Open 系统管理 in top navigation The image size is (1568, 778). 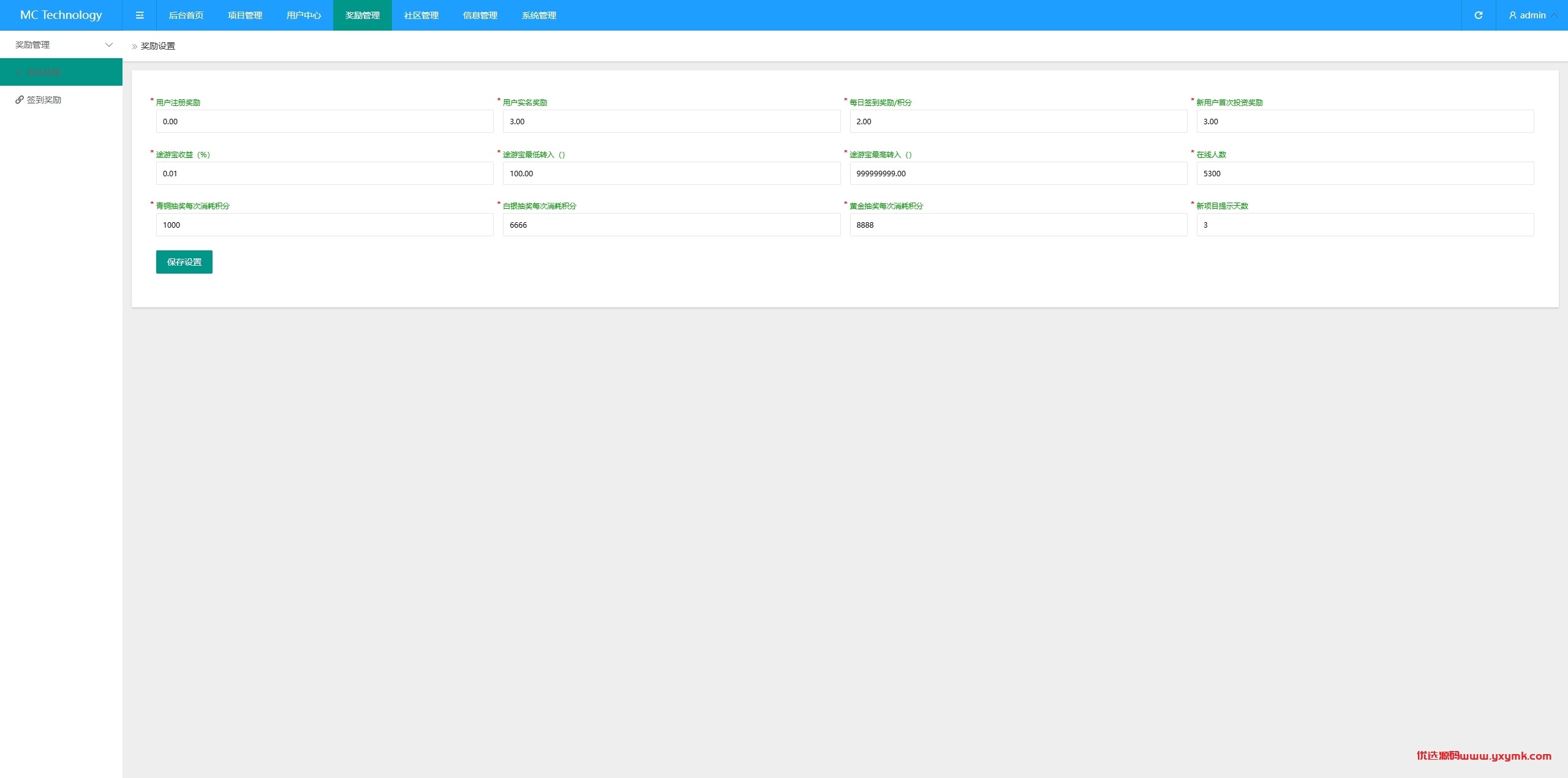[x=539, y=15]
